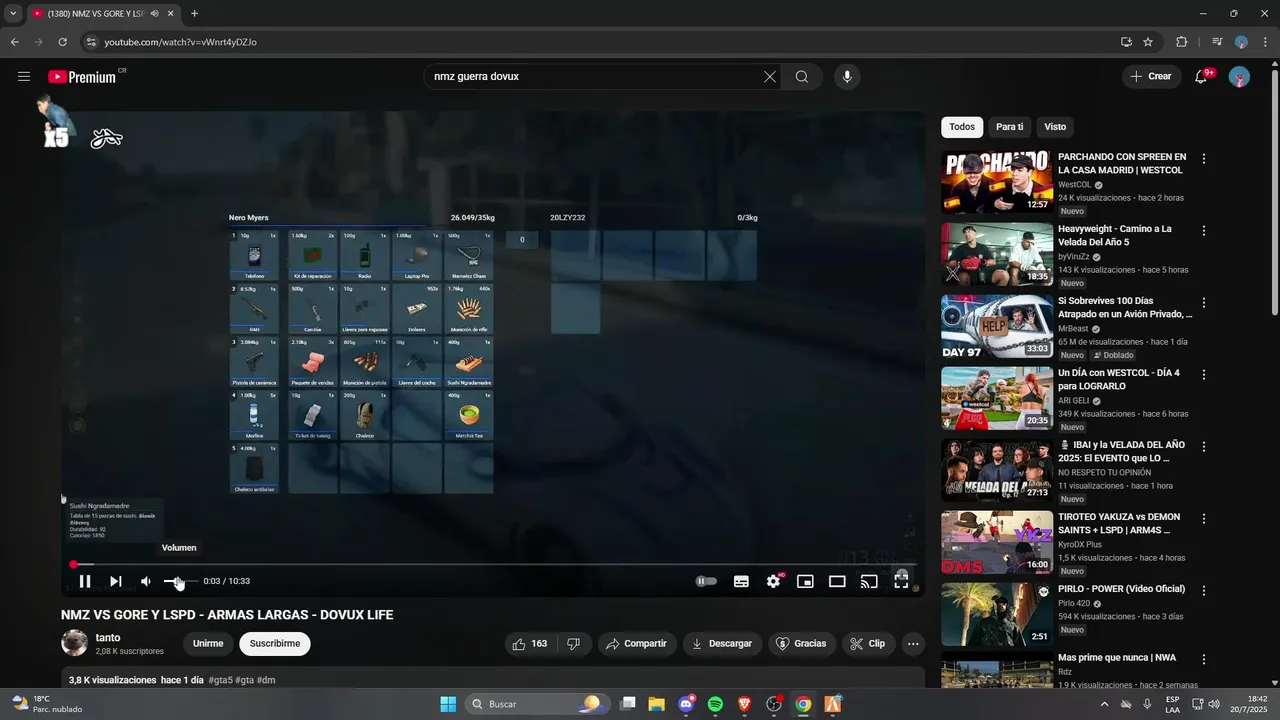
Task: Open options for PIRLO - POWER video
Action: (1204, 591)
